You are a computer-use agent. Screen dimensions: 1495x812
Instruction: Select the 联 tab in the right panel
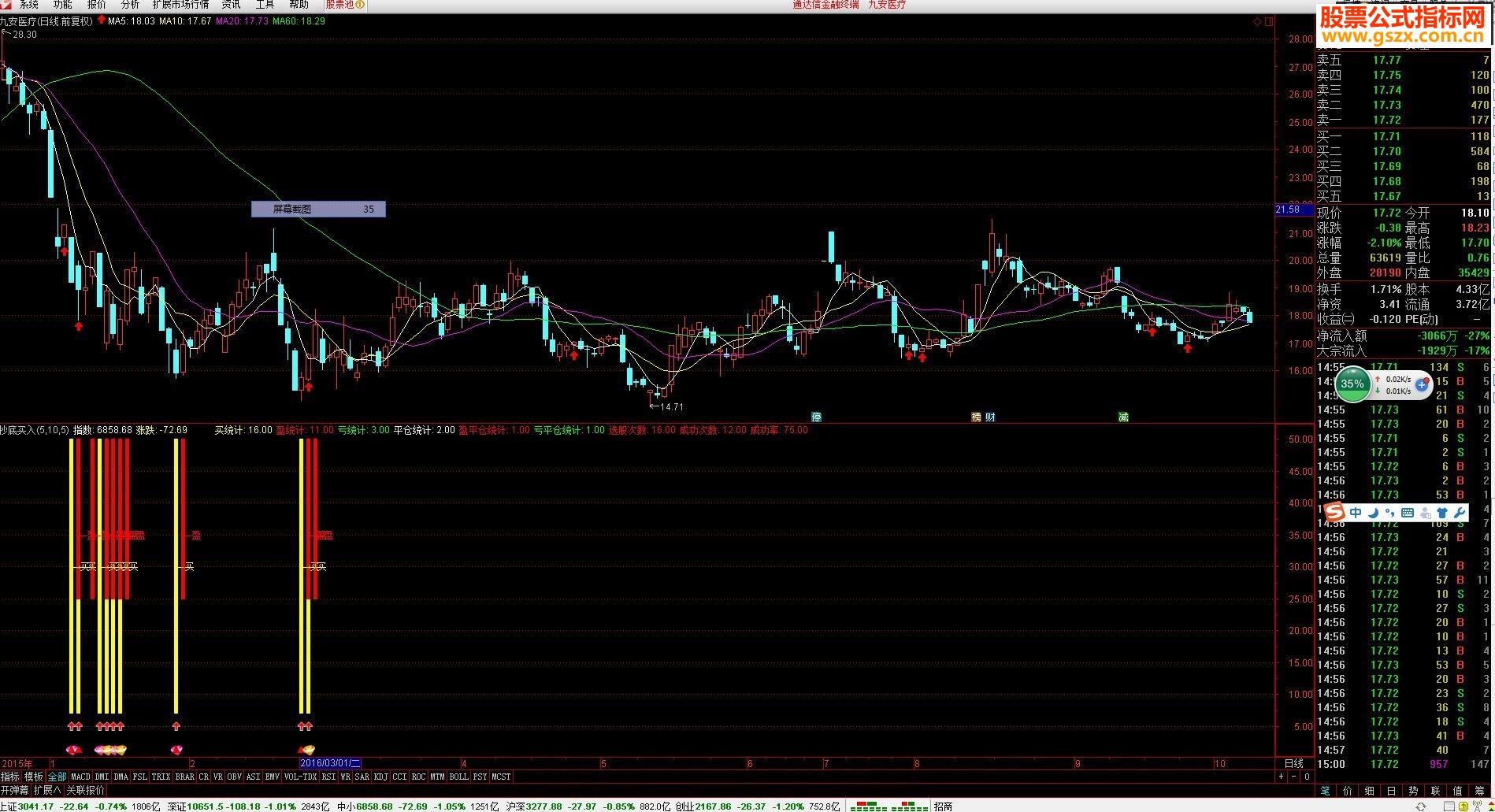1435,790
